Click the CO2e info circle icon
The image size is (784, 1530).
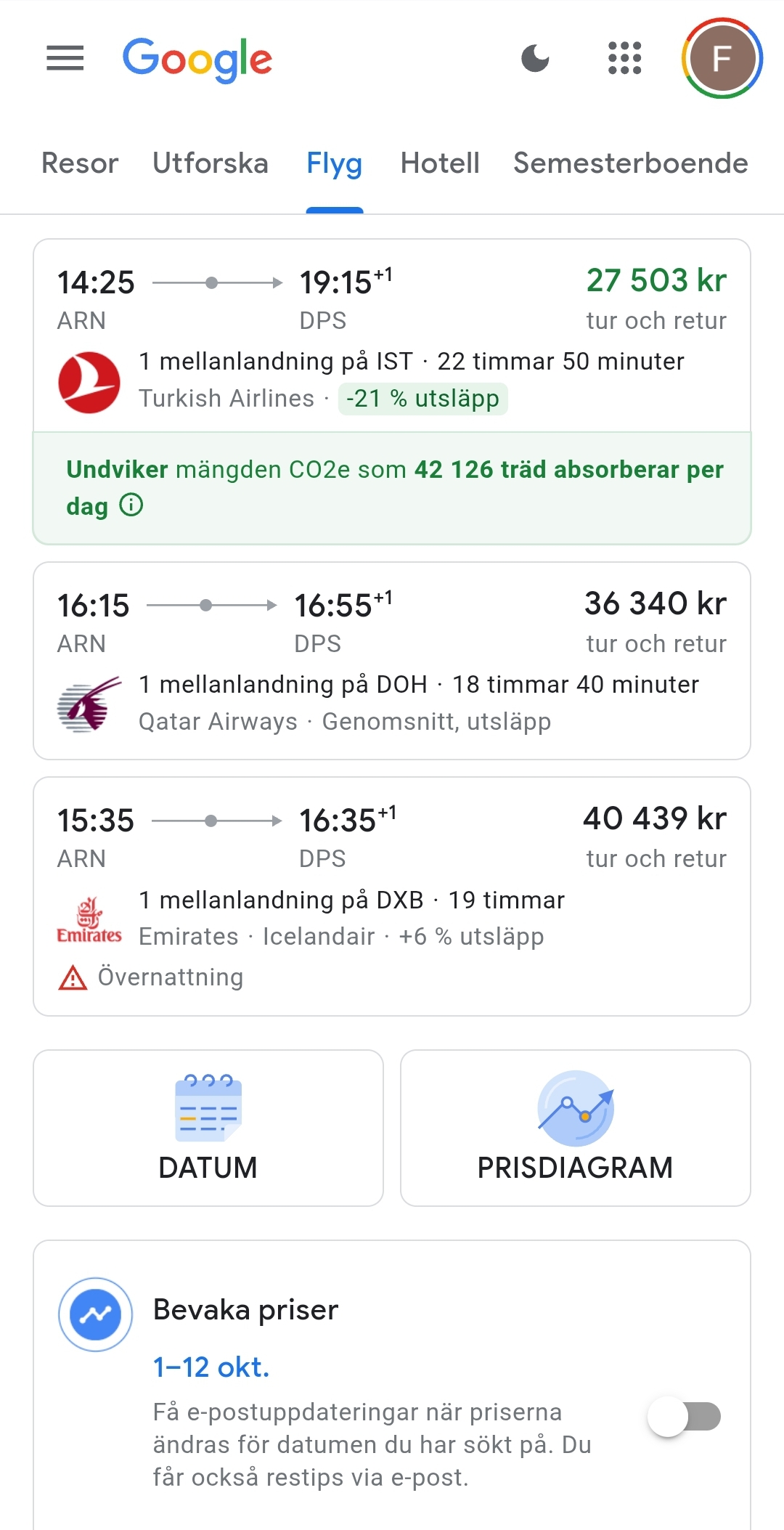click(x=131, y=505)
